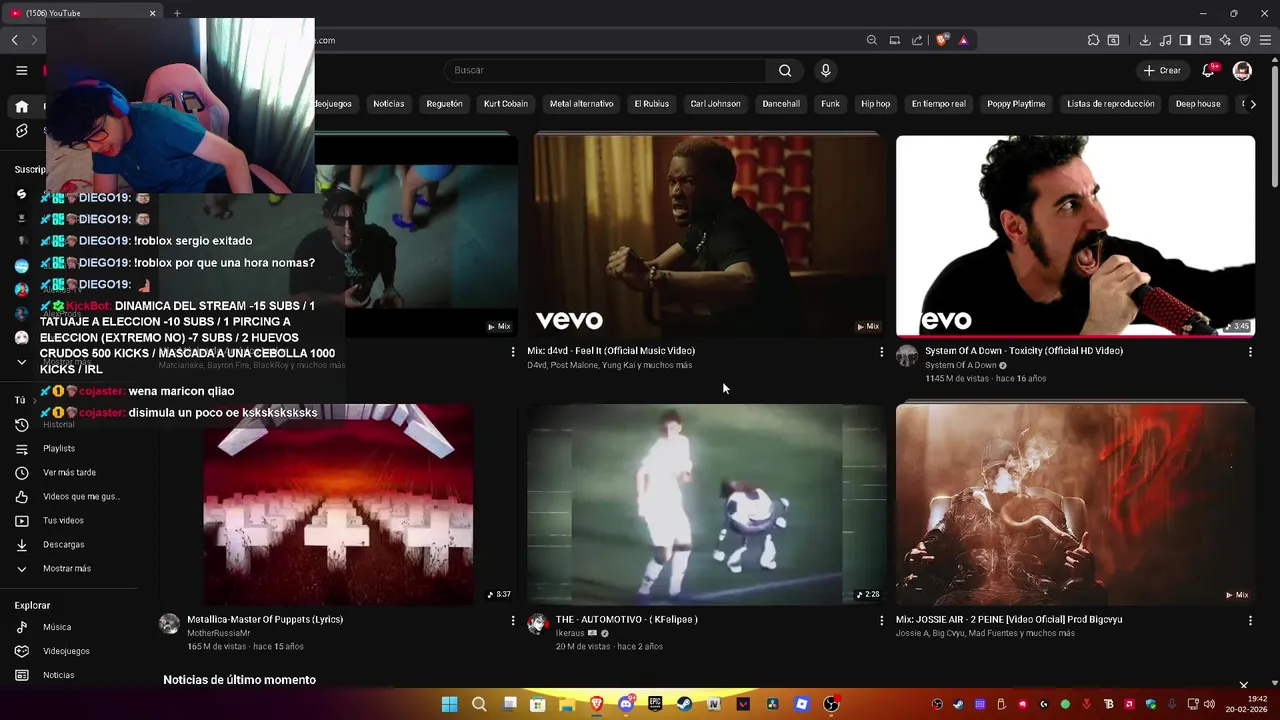This screenshot has width=1280, height=720.
Task: Go back with the browser back arrow
Action: pos(15,40)
